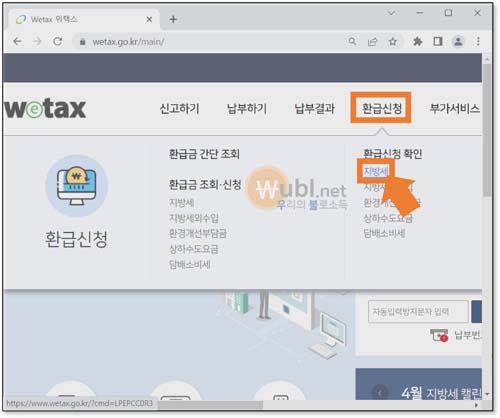Open the 납부하기 menu
The height and width of the screenshot is (418, 500).
pyautogui.click(x=247, y=108)
